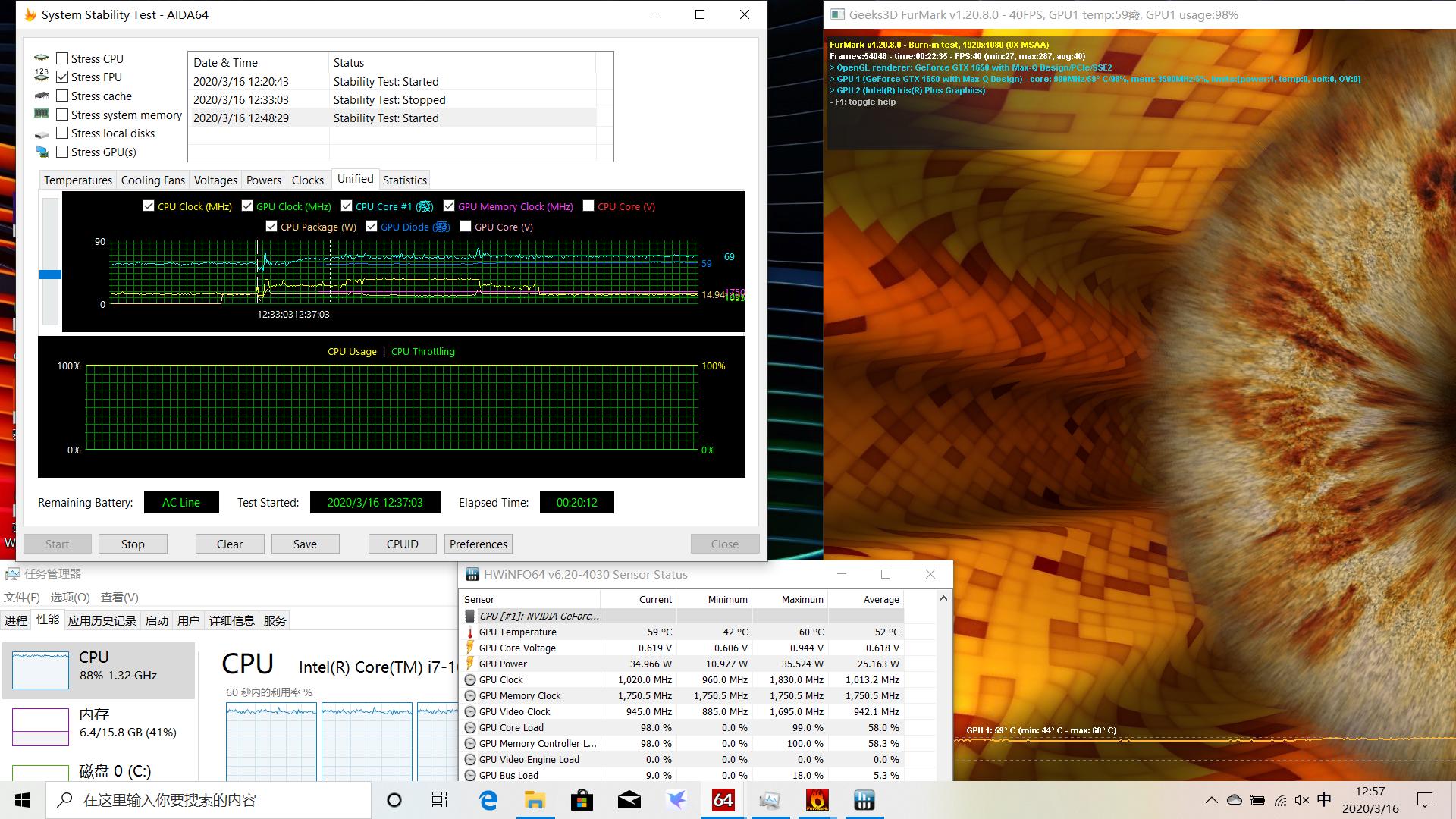Open AIDA64 from the taskbar
Screen dimensions: 1456x819
[723, 800]
